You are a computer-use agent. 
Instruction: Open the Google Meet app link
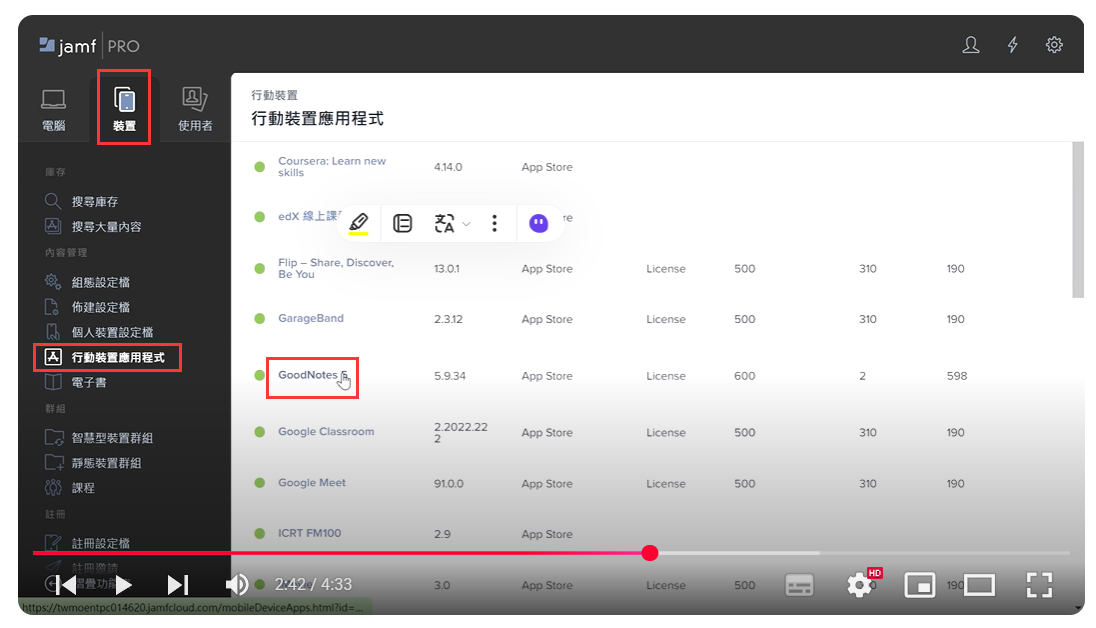(x=312, y=483)
